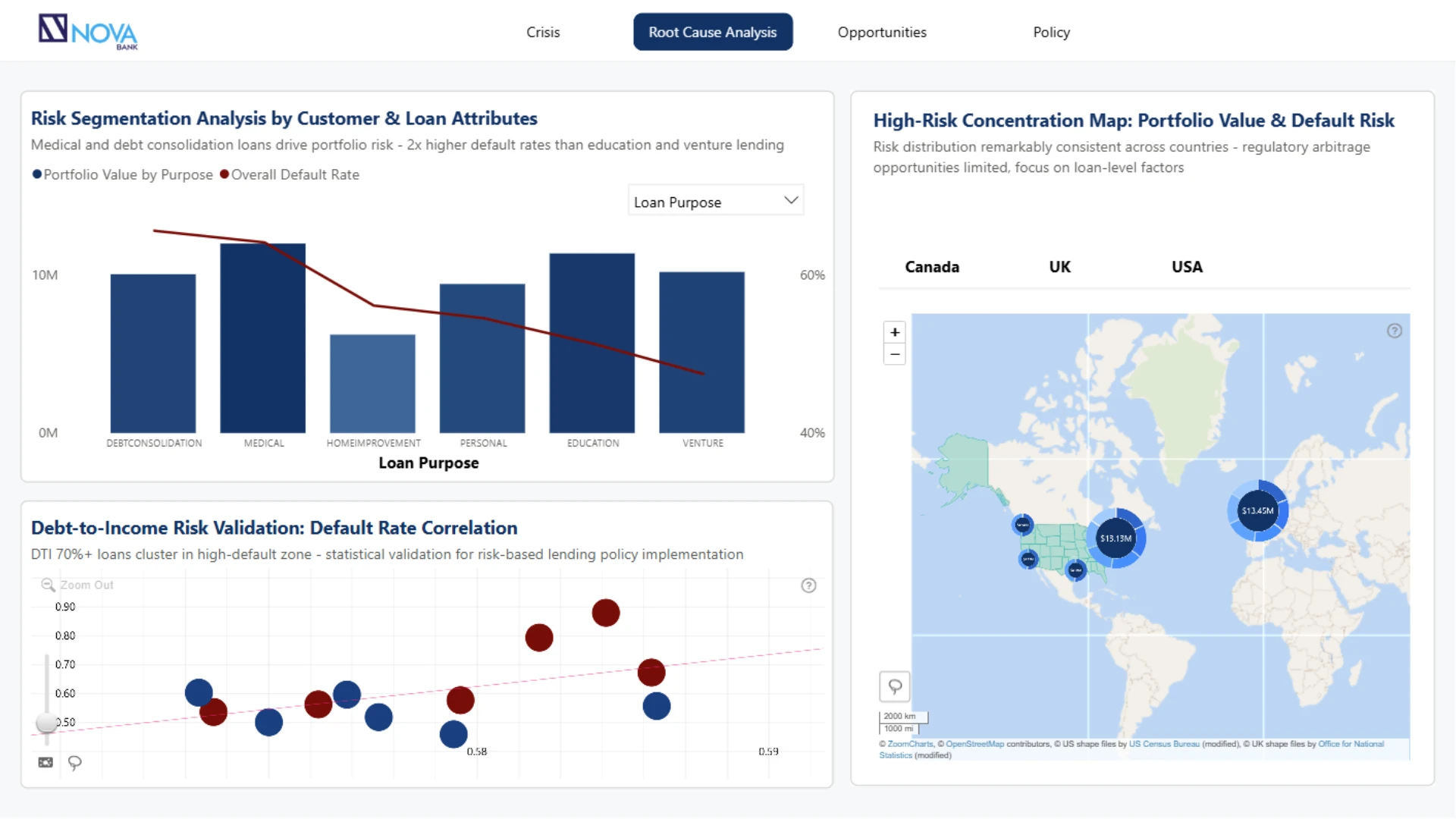Click the Zoom Out magnifier in scatter chart

click(48, 585)
